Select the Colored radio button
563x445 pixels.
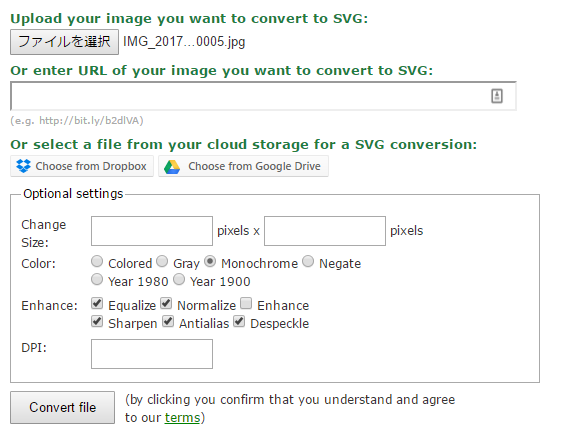click(97, 261)
